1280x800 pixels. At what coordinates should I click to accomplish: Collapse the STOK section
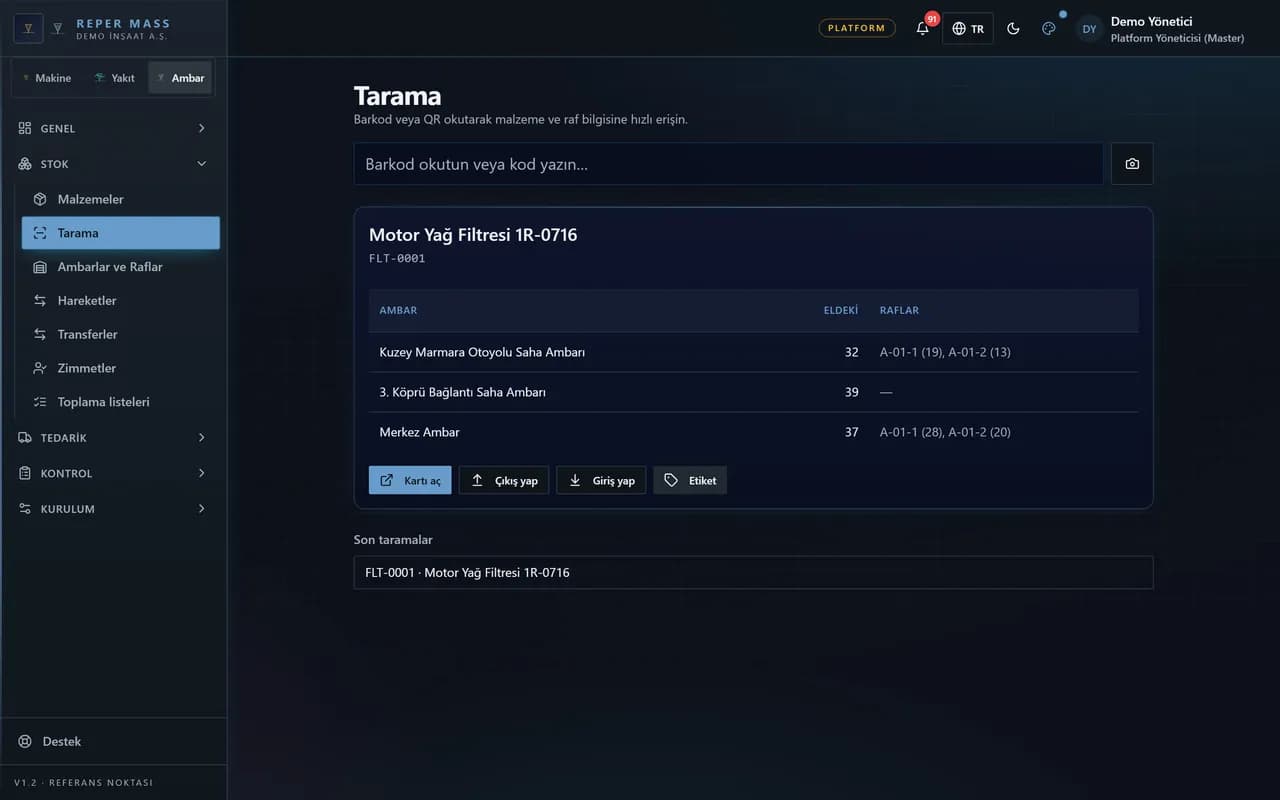pos(113,164)
